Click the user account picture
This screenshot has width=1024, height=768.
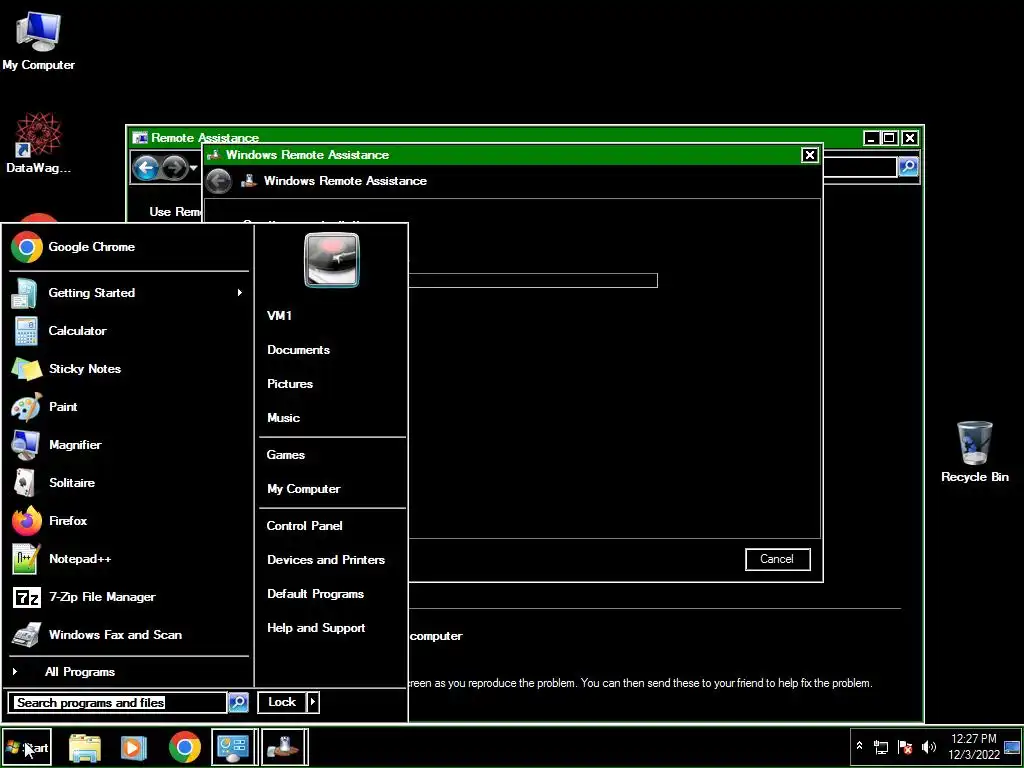pyautogui.click(x=332, y=260)
